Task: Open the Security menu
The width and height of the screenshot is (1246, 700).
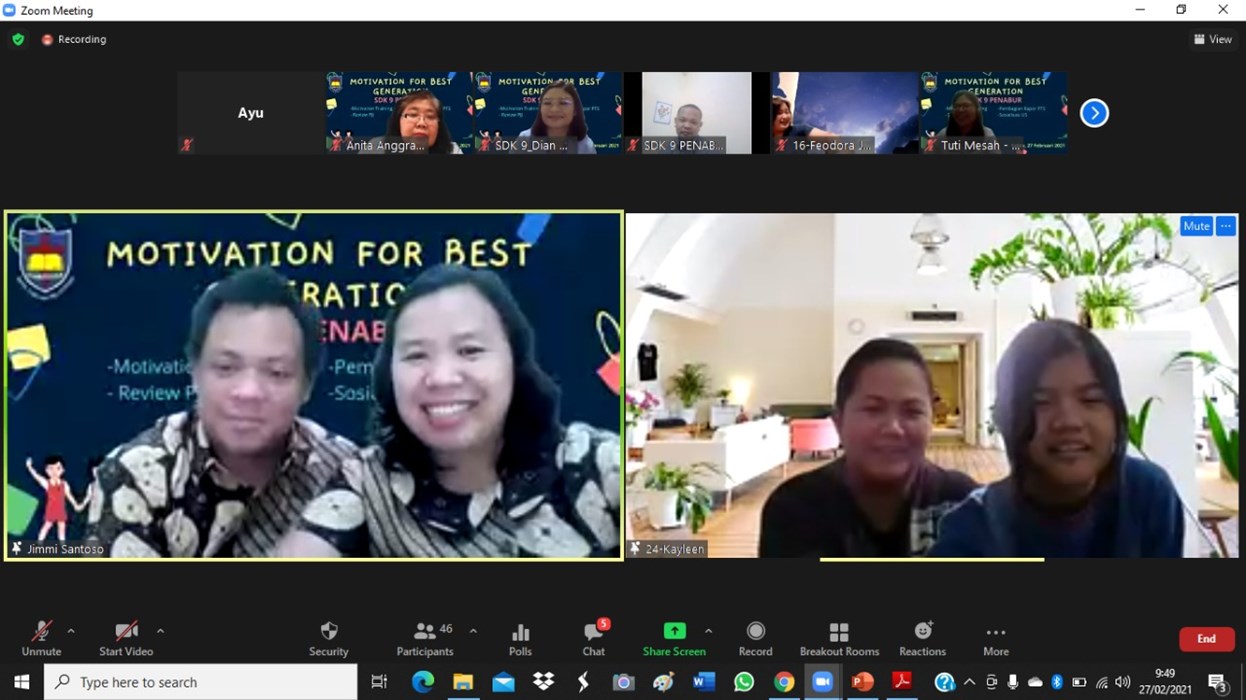Action: [x=328, y=638]
